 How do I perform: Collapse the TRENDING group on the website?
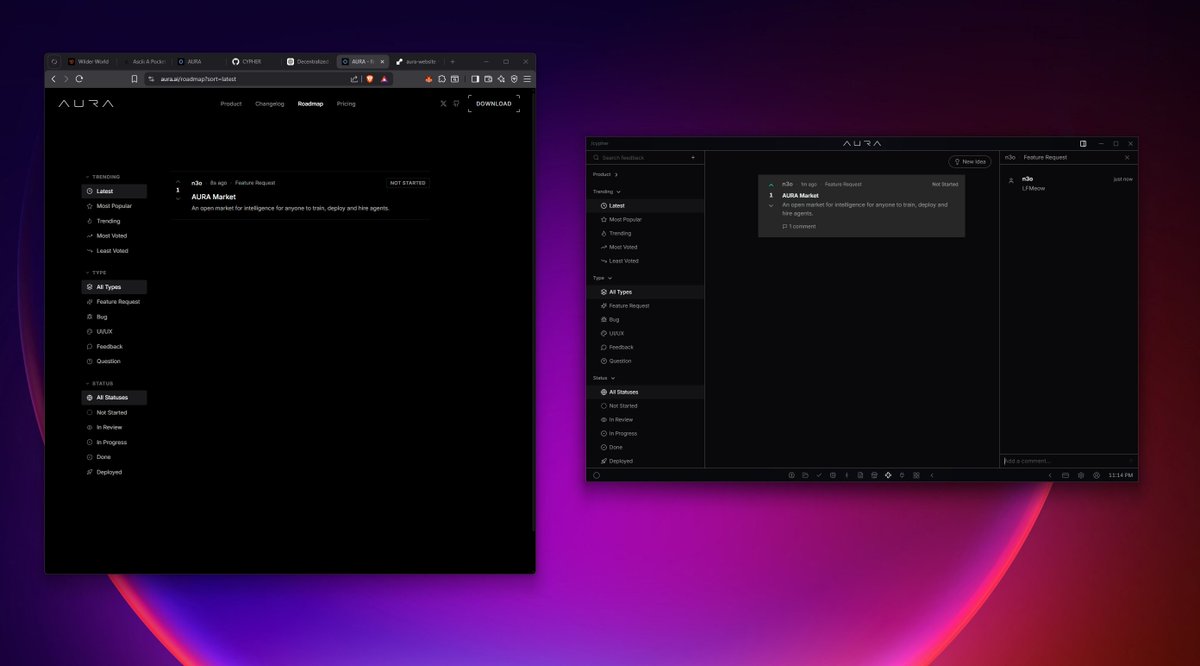102,177
